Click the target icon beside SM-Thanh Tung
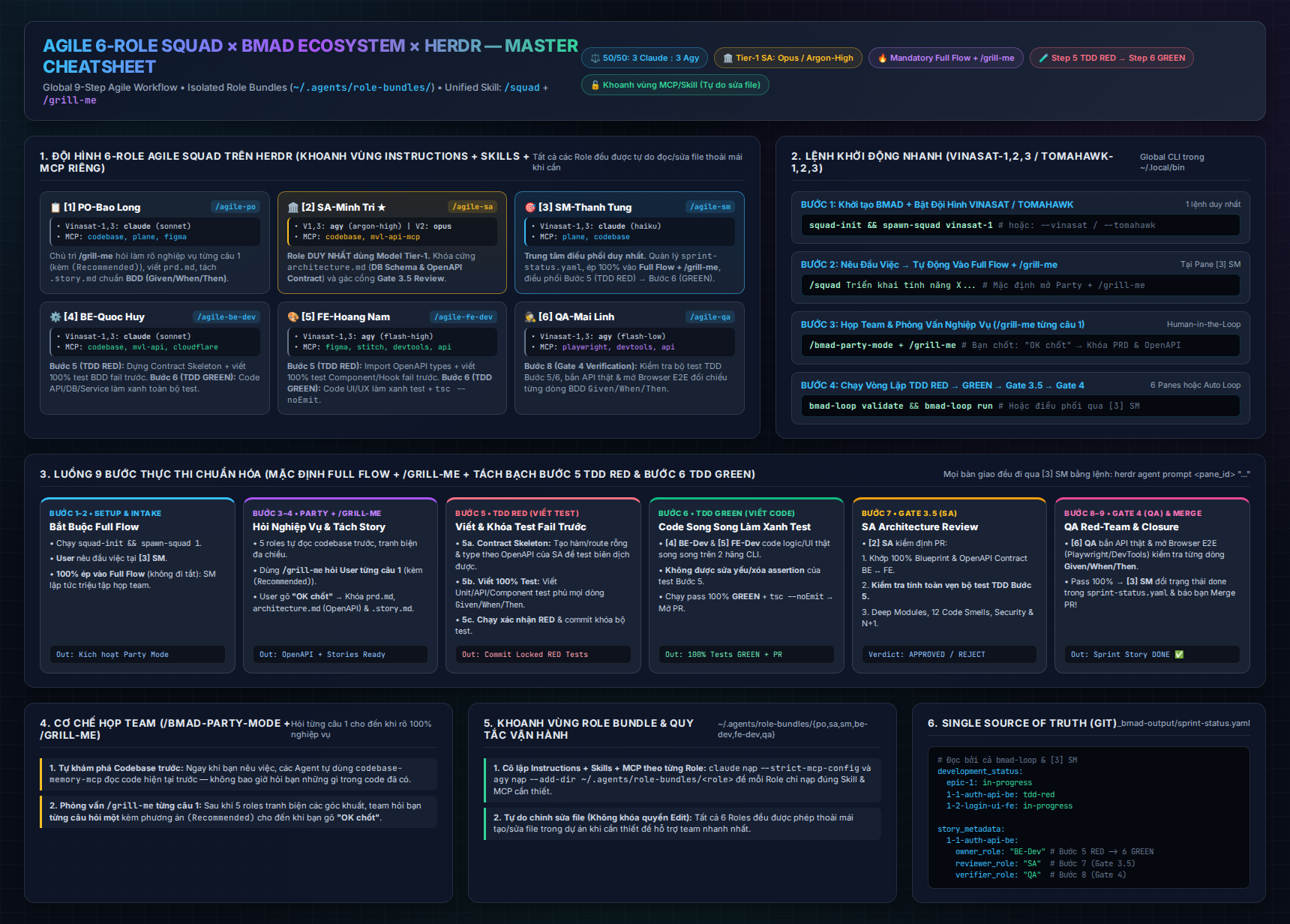Image resolution: width=1290 pixels, height=924 pixels. coord(529,208)
